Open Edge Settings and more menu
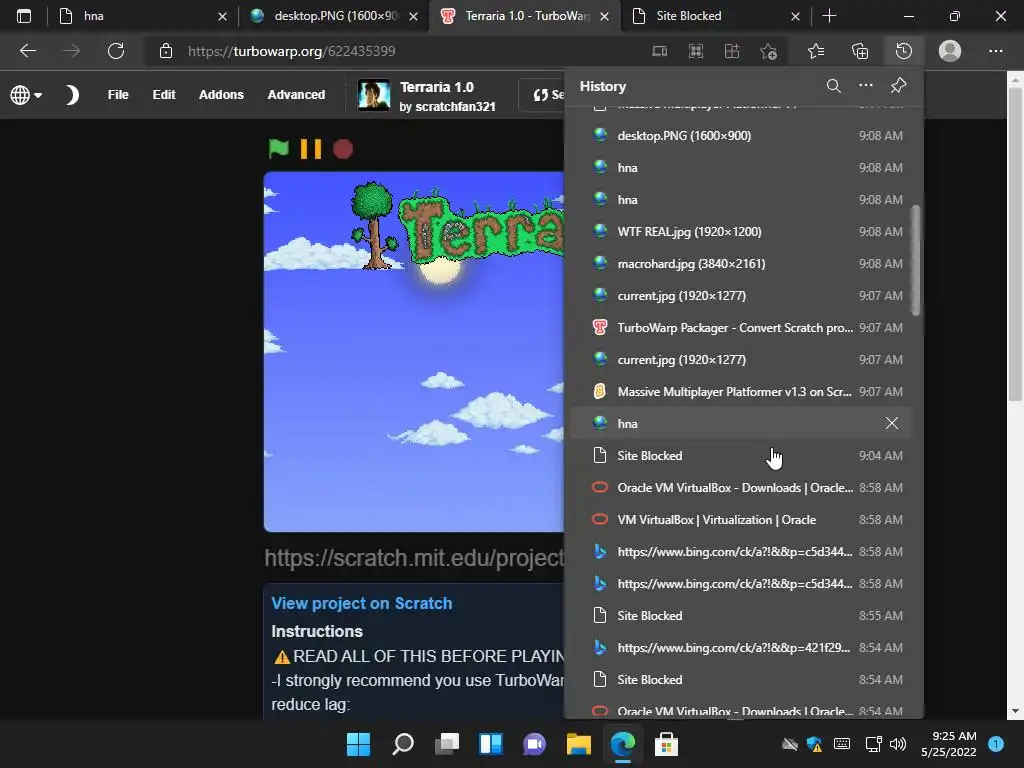This screenshot has height=768, width=1024. [995, 51]
